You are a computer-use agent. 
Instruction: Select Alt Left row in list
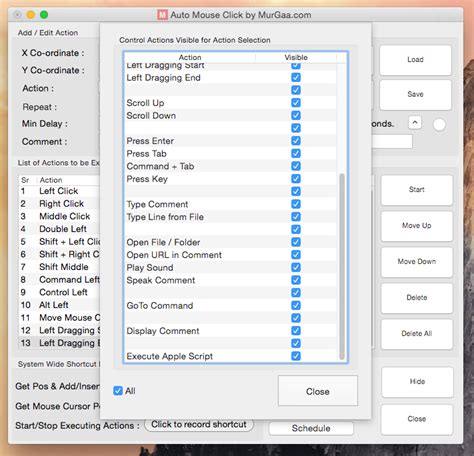tap(59, 305)
